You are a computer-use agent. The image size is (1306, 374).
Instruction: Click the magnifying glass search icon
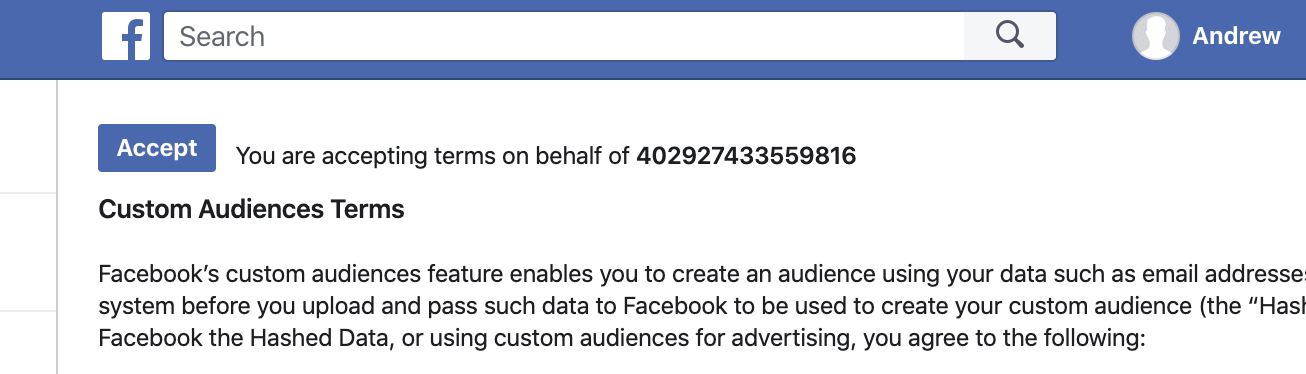coord(1010,36)
